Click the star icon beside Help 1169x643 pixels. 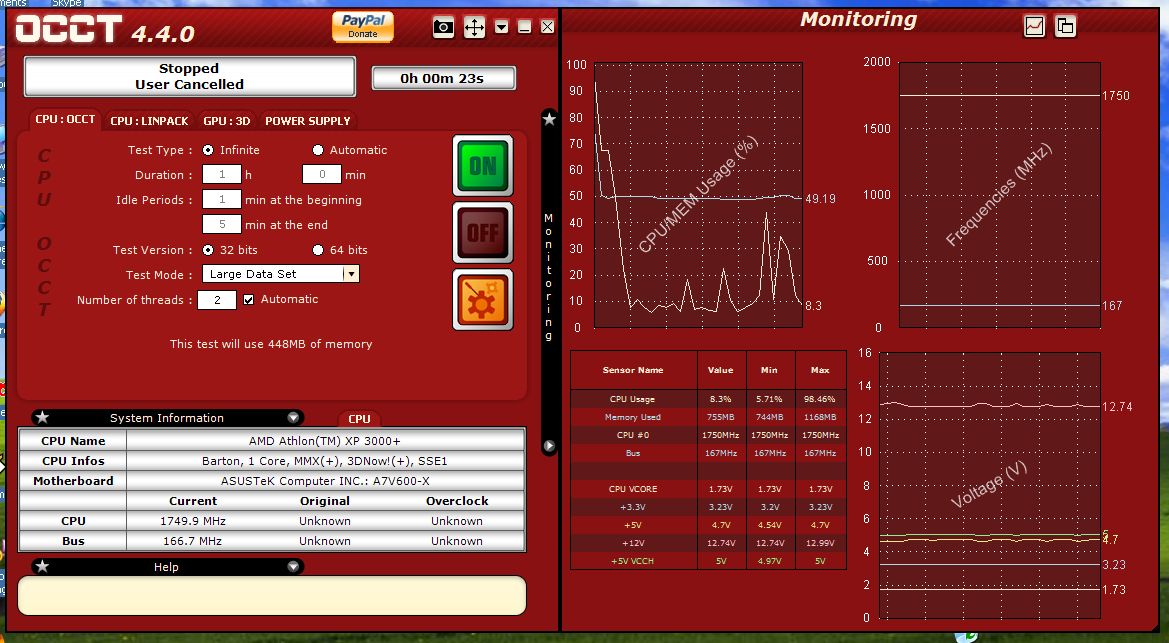(x=42, y=566)
